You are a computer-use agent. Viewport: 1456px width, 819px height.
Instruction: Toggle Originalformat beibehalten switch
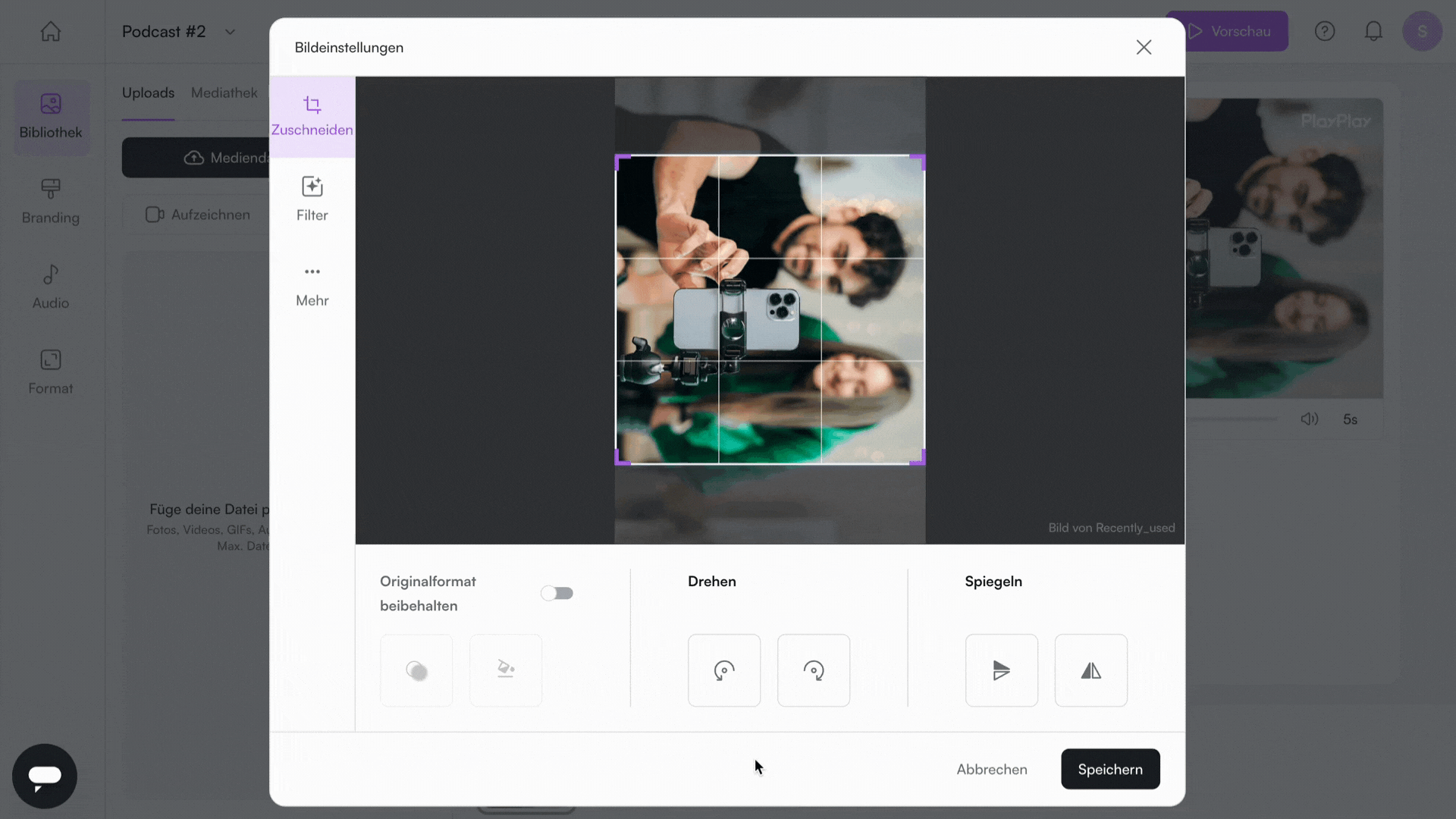557,593
